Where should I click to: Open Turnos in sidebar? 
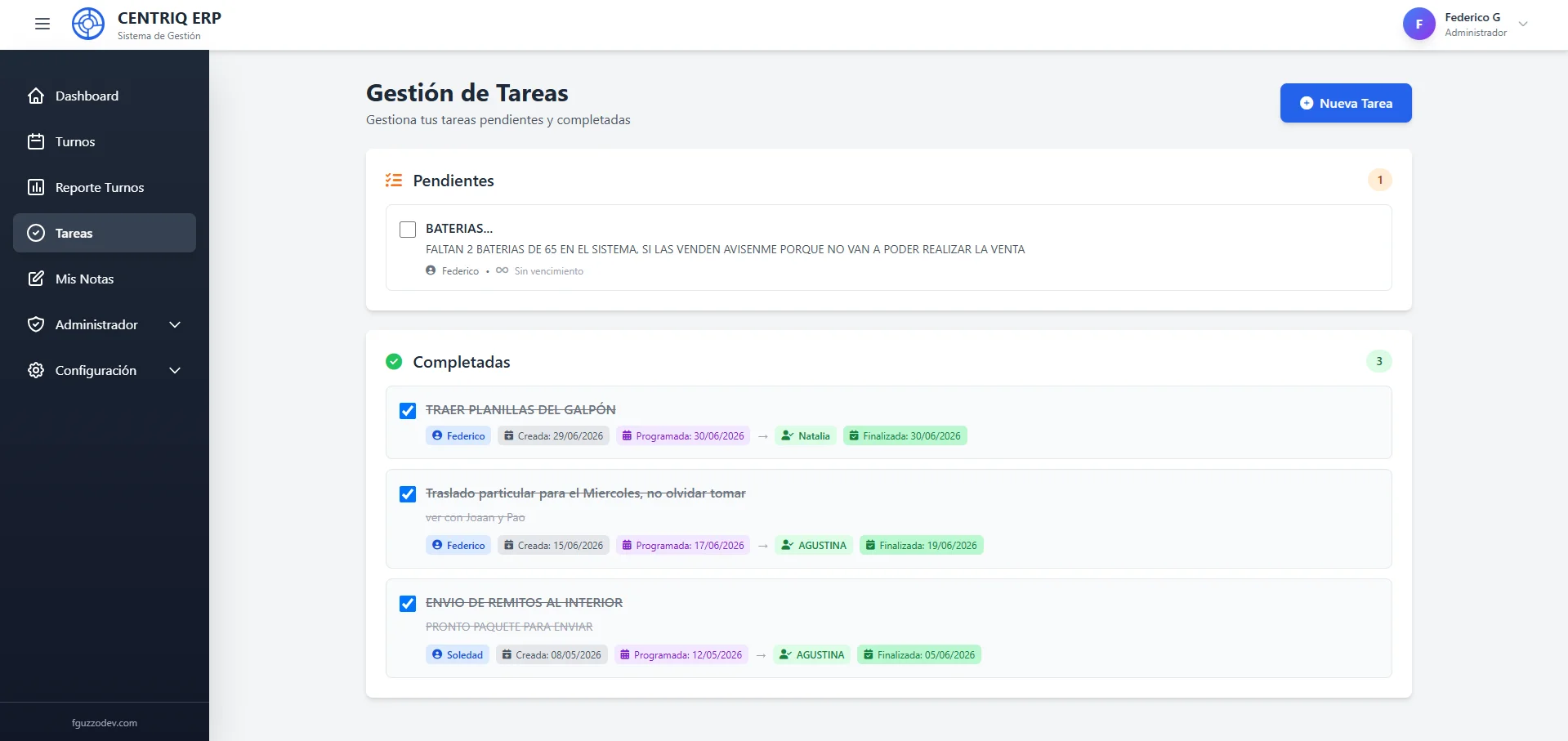pos(105,141)
